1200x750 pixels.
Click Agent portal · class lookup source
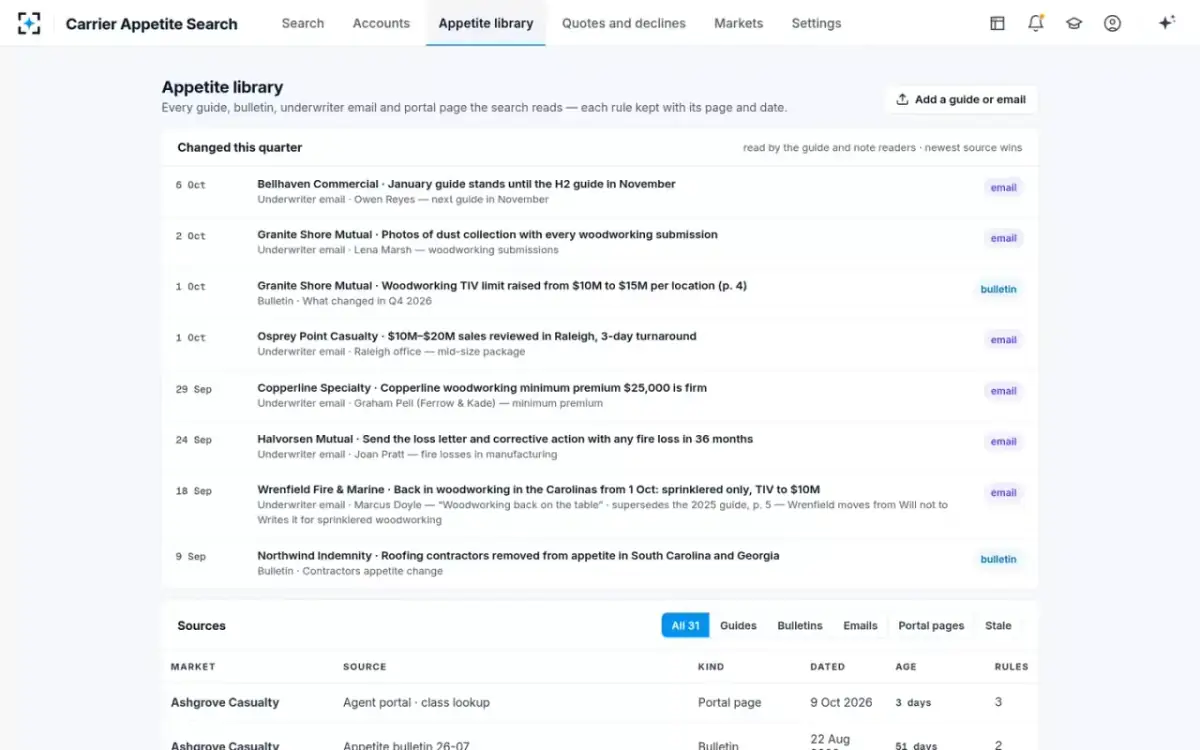point(416,703)
